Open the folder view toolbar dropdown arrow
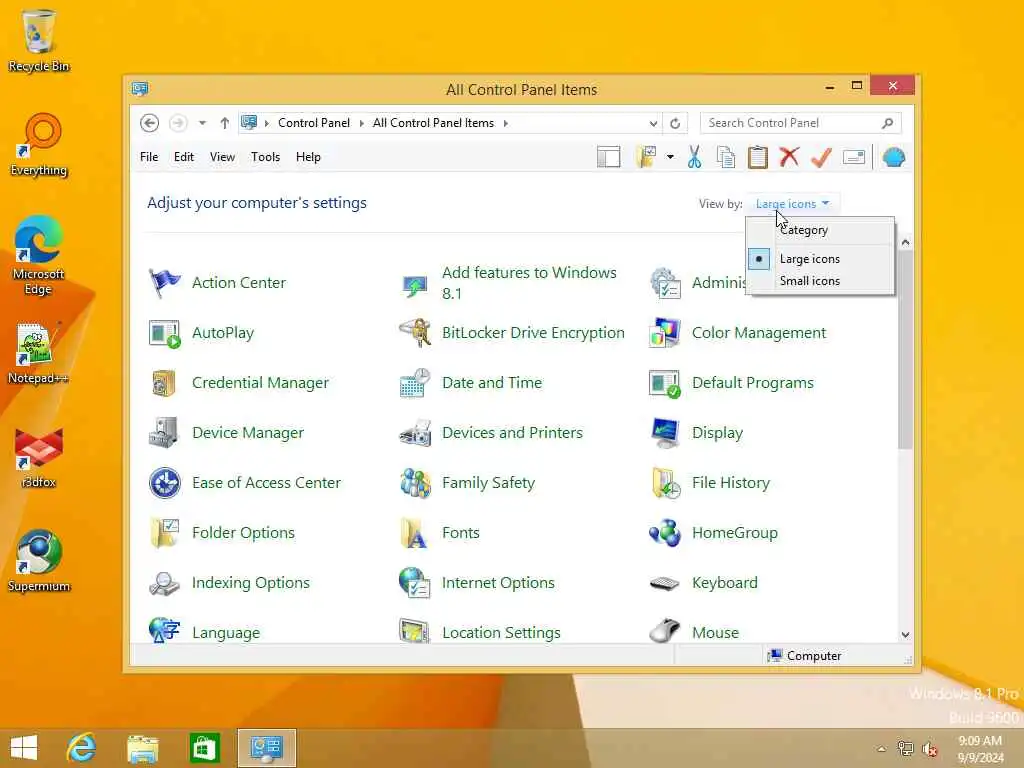Image resolution: width=1024 pixels, height=768 pixels. coord(670,157)
